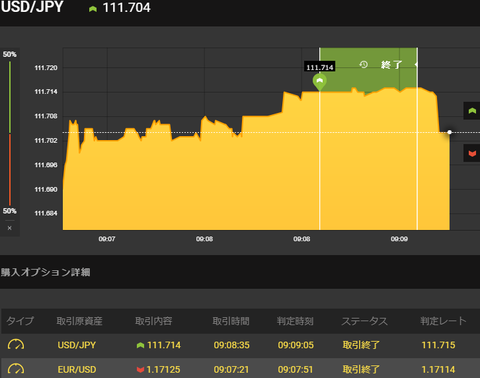The width and height of the screenshot is (480, 378).
Task: Click the green entry point marker on chart
Action: coord(319,82)
